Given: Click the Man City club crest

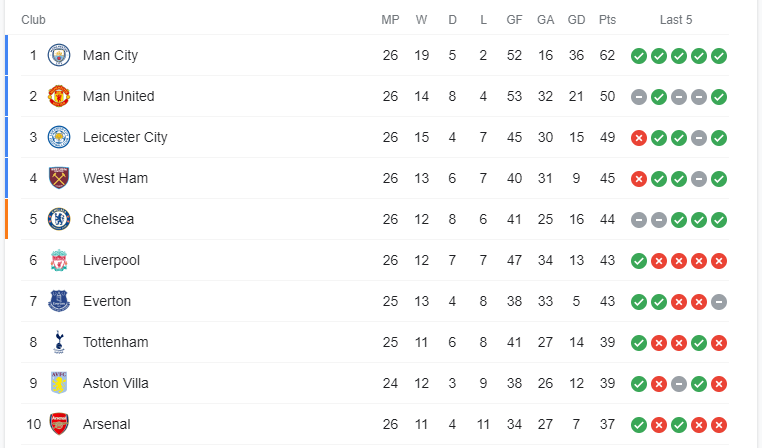Looking at the screenshot, I should (59, 55).
